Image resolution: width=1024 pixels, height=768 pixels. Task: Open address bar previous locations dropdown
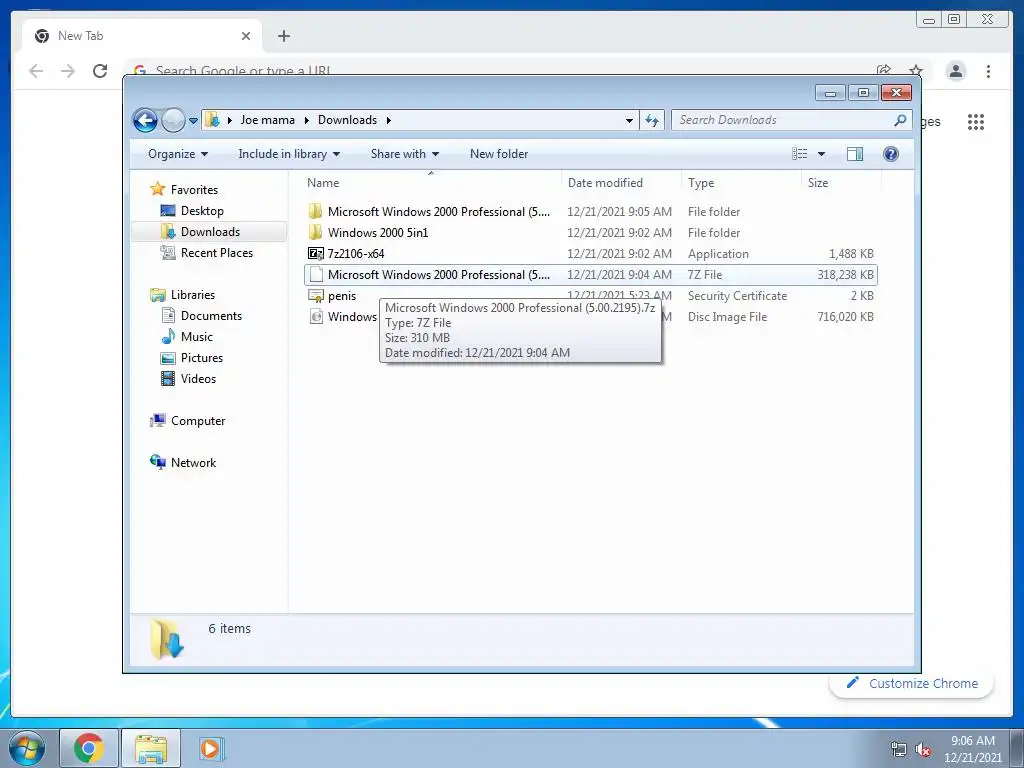point(629,120)
